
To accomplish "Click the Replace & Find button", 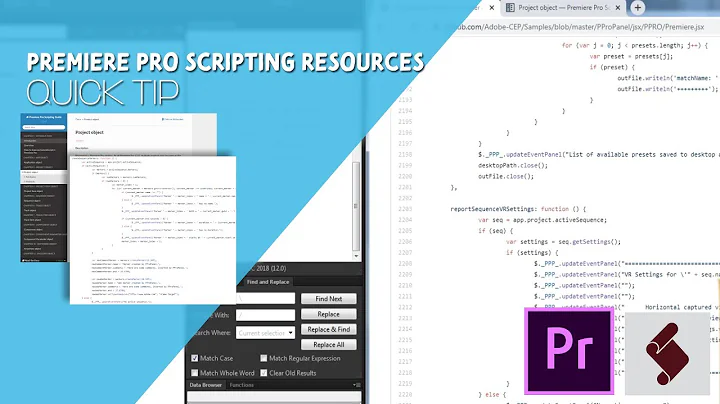I will pyautogui.click(x=329, y=329).
